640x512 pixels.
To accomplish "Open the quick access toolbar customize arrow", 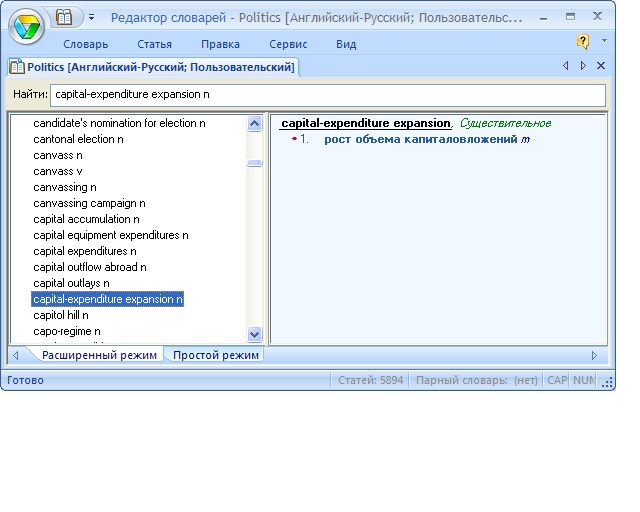I will click(91, 18).
